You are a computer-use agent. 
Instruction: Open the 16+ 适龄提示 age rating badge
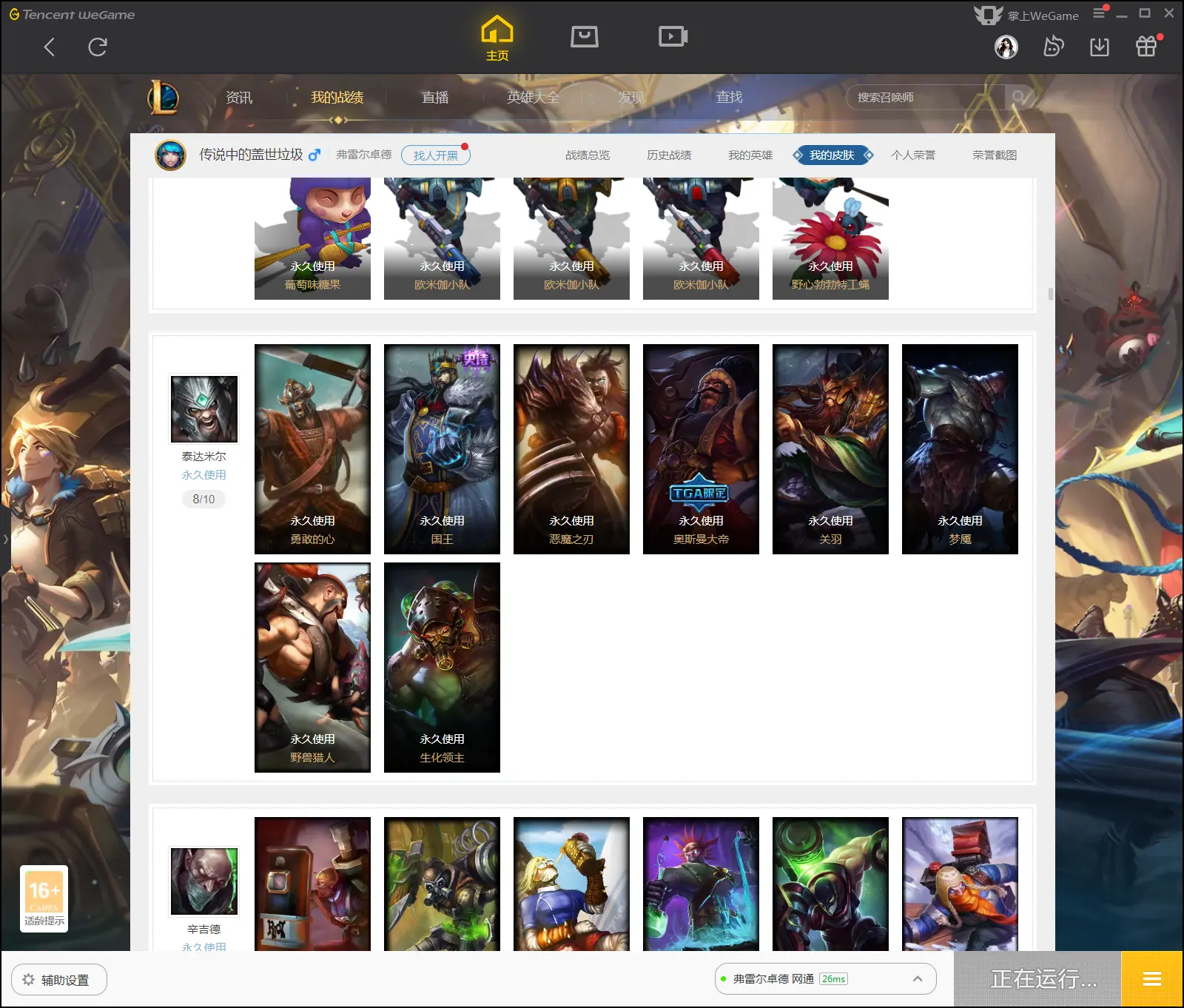tap(44, 898)
